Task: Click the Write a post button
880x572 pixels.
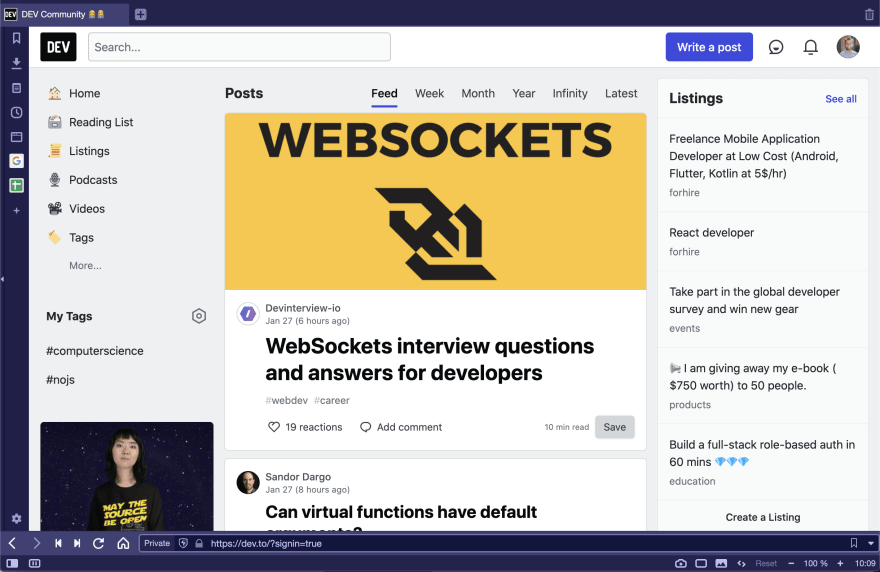Action: 709,47
